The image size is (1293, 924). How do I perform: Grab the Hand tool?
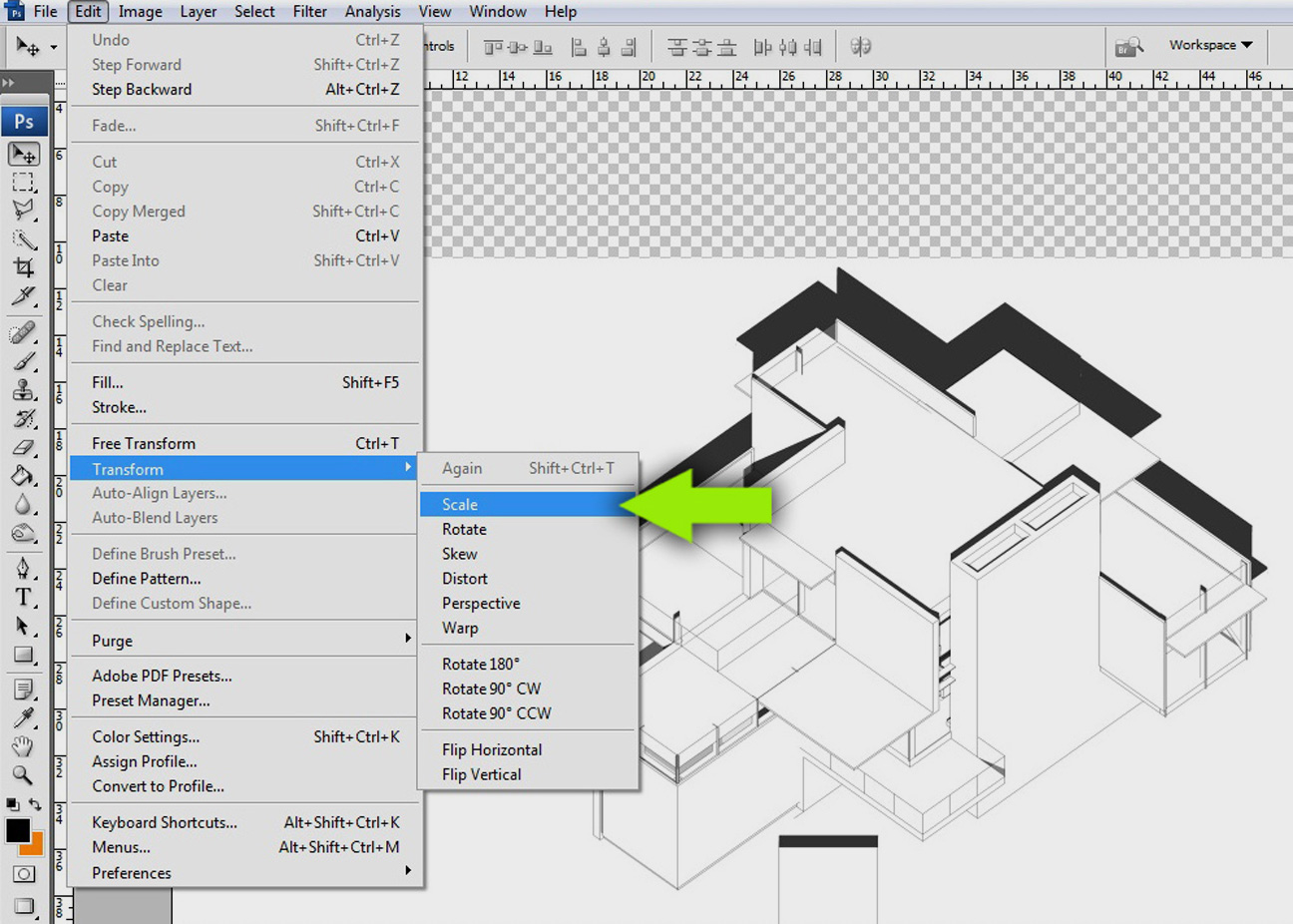[x=23, y=746]
